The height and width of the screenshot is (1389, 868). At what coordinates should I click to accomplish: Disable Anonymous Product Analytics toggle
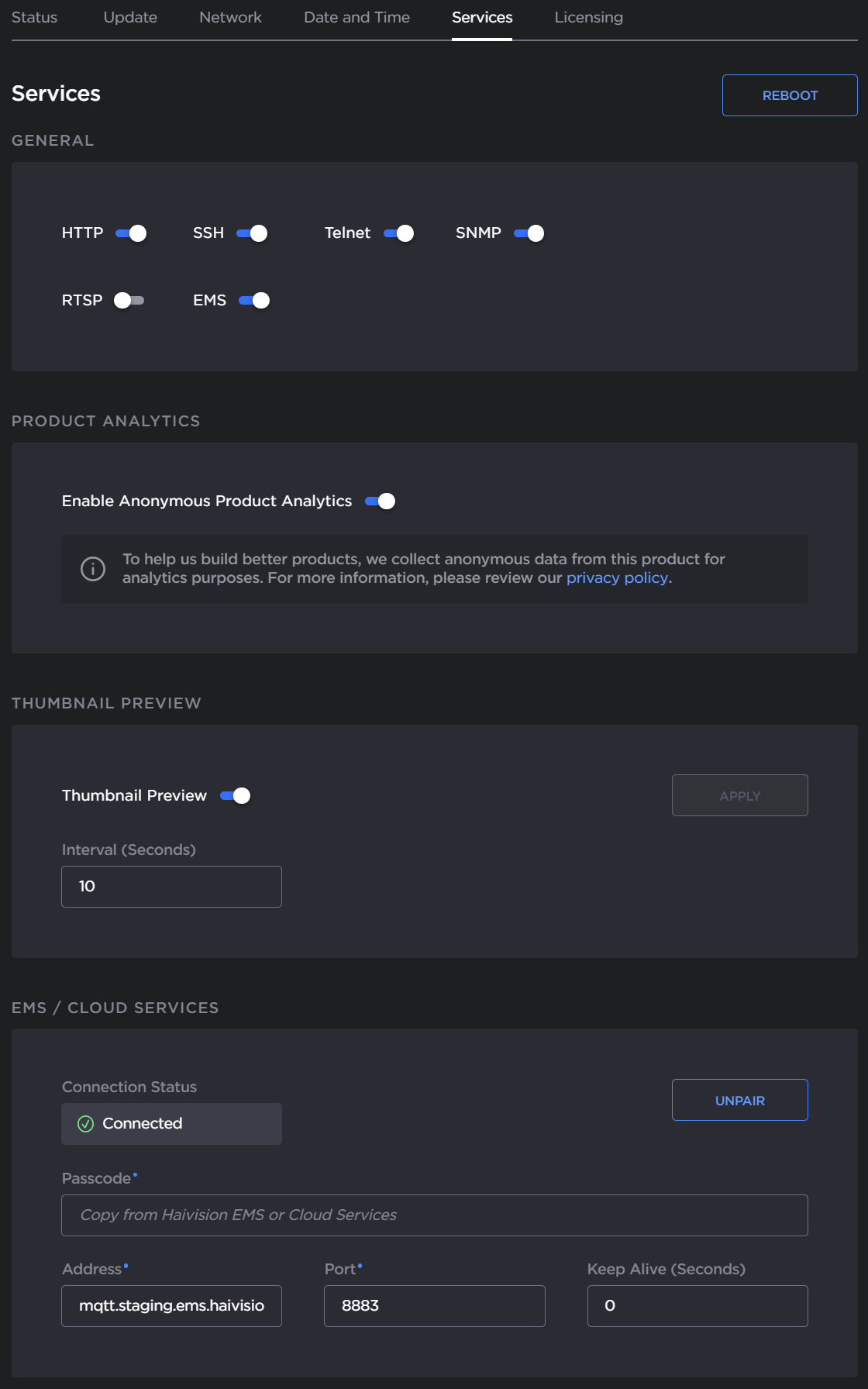pos(381,501)
